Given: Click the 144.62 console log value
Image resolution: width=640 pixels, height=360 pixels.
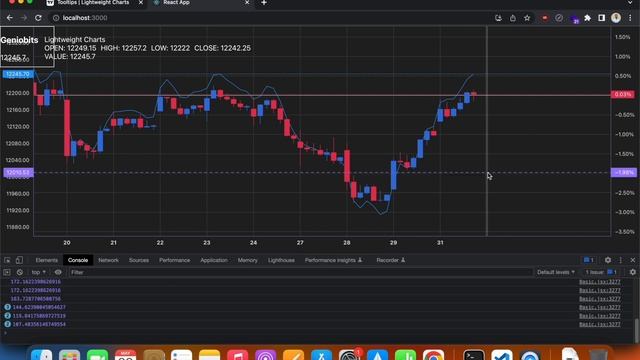Looking at the screenshot, I should click(39, 307).
